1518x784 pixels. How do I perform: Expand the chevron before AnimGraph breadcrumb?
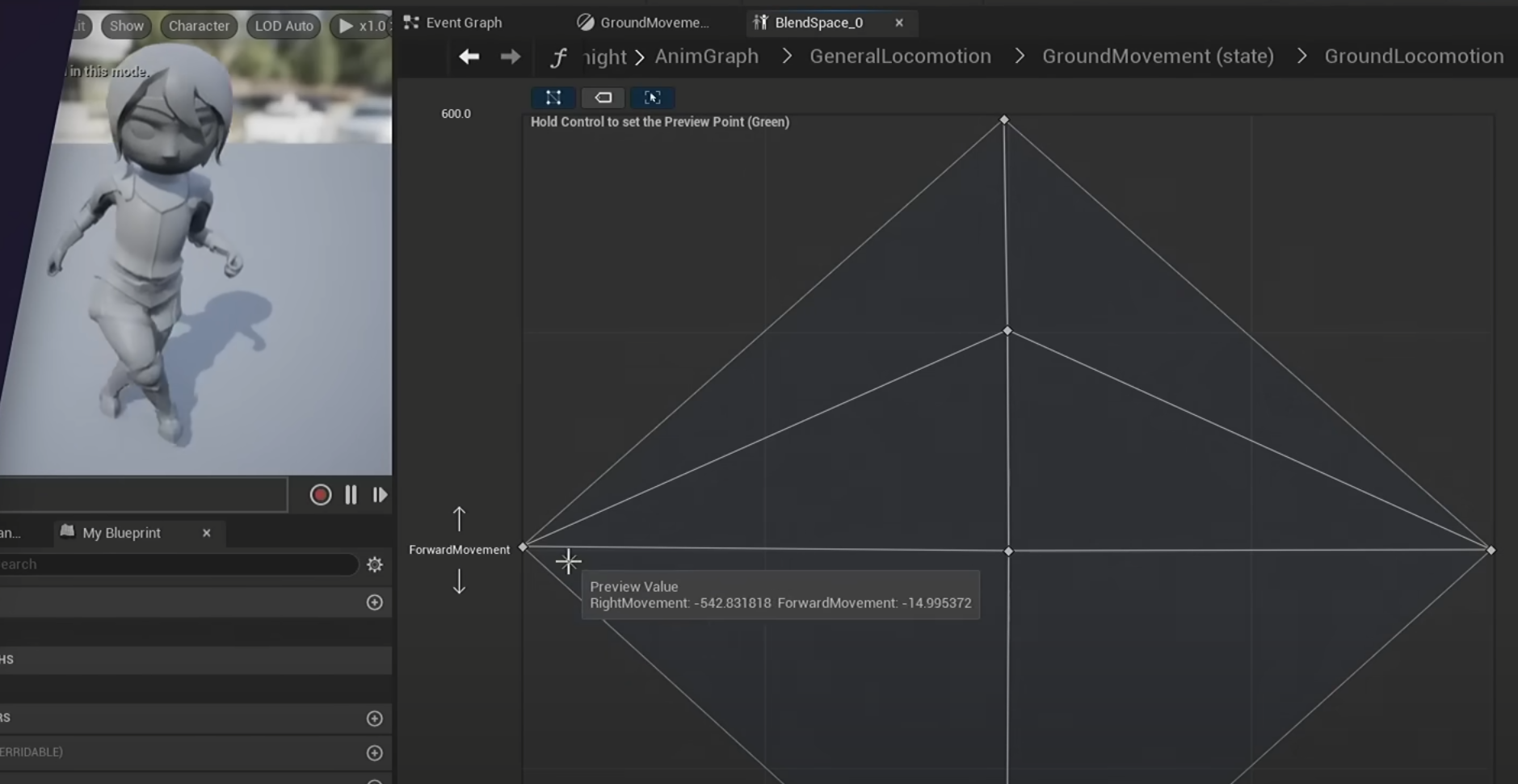pos(640,57)
